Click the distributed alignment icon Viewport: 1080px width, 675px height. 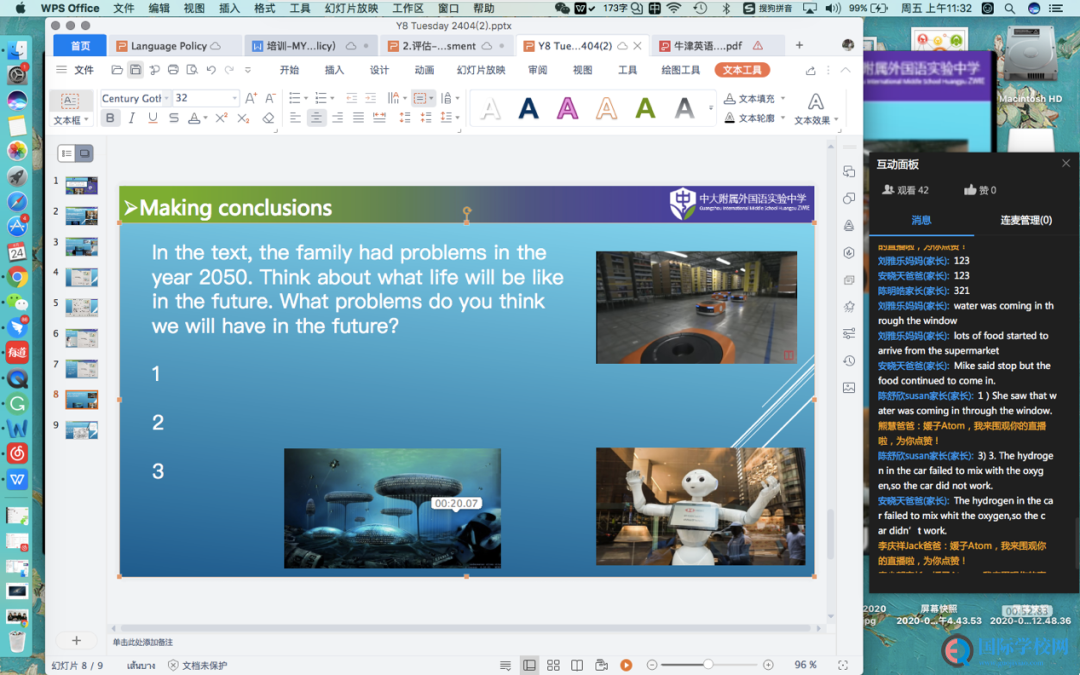click(380, 118)
